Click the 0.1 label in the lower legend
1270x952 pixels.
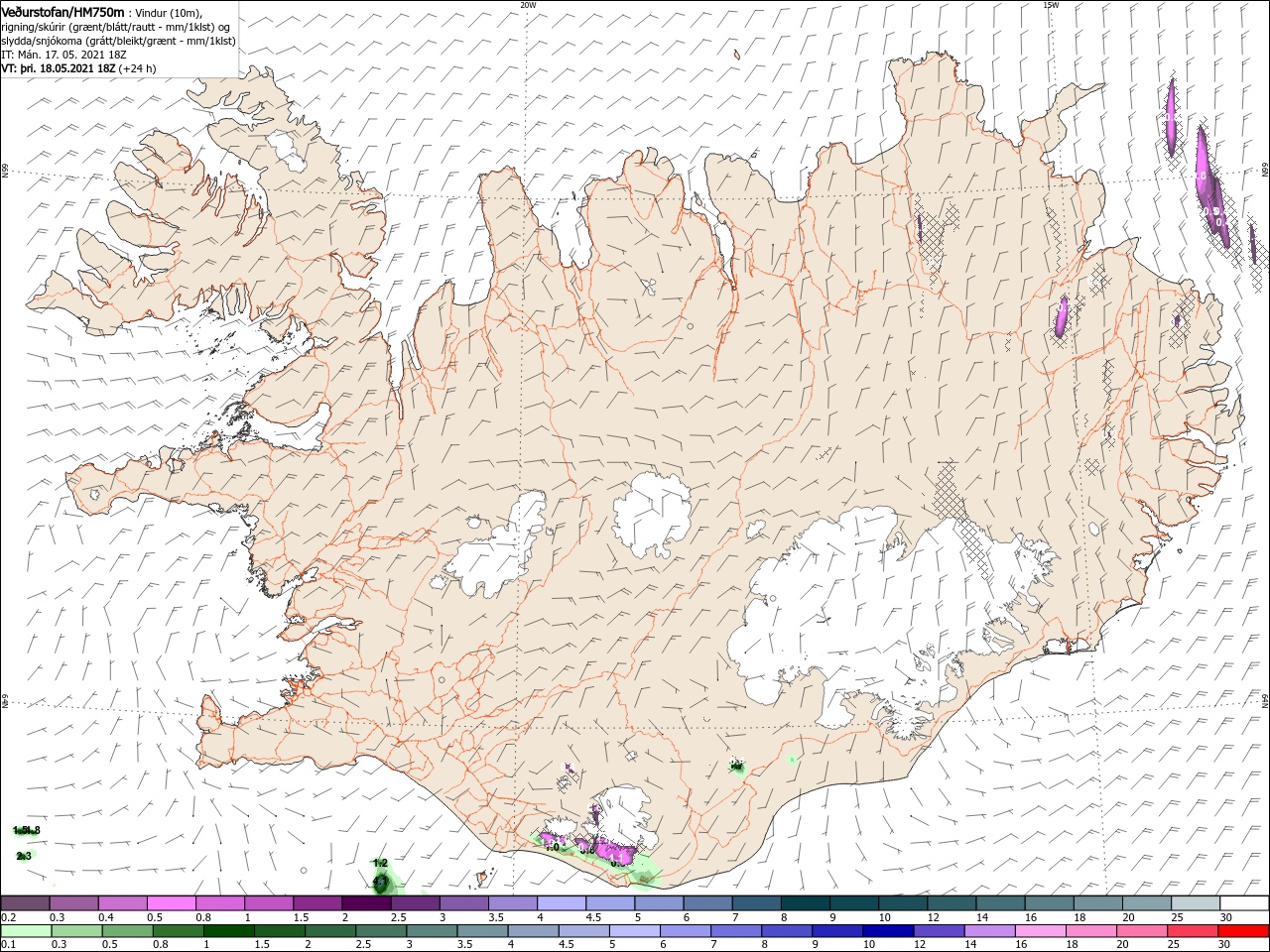tap(8, 944)
